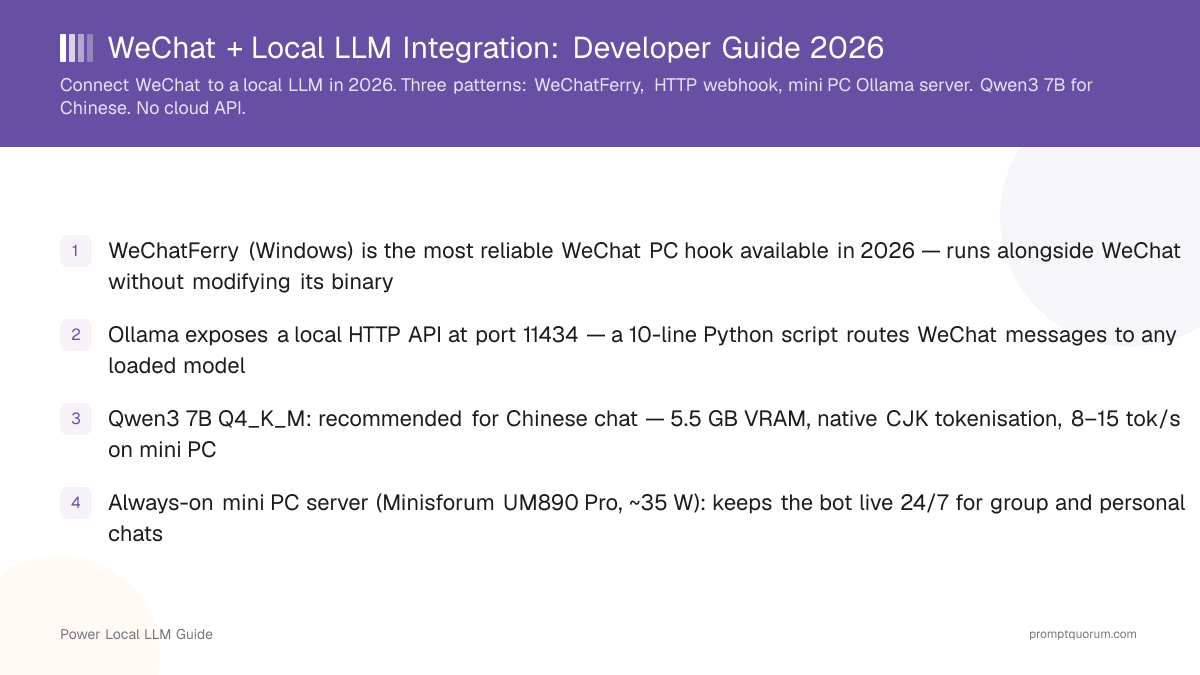Click the text 'Always-on mini PC server'
Image resolution: width=1200 pixels, height=675 pixels.
[x=238, y=503]
